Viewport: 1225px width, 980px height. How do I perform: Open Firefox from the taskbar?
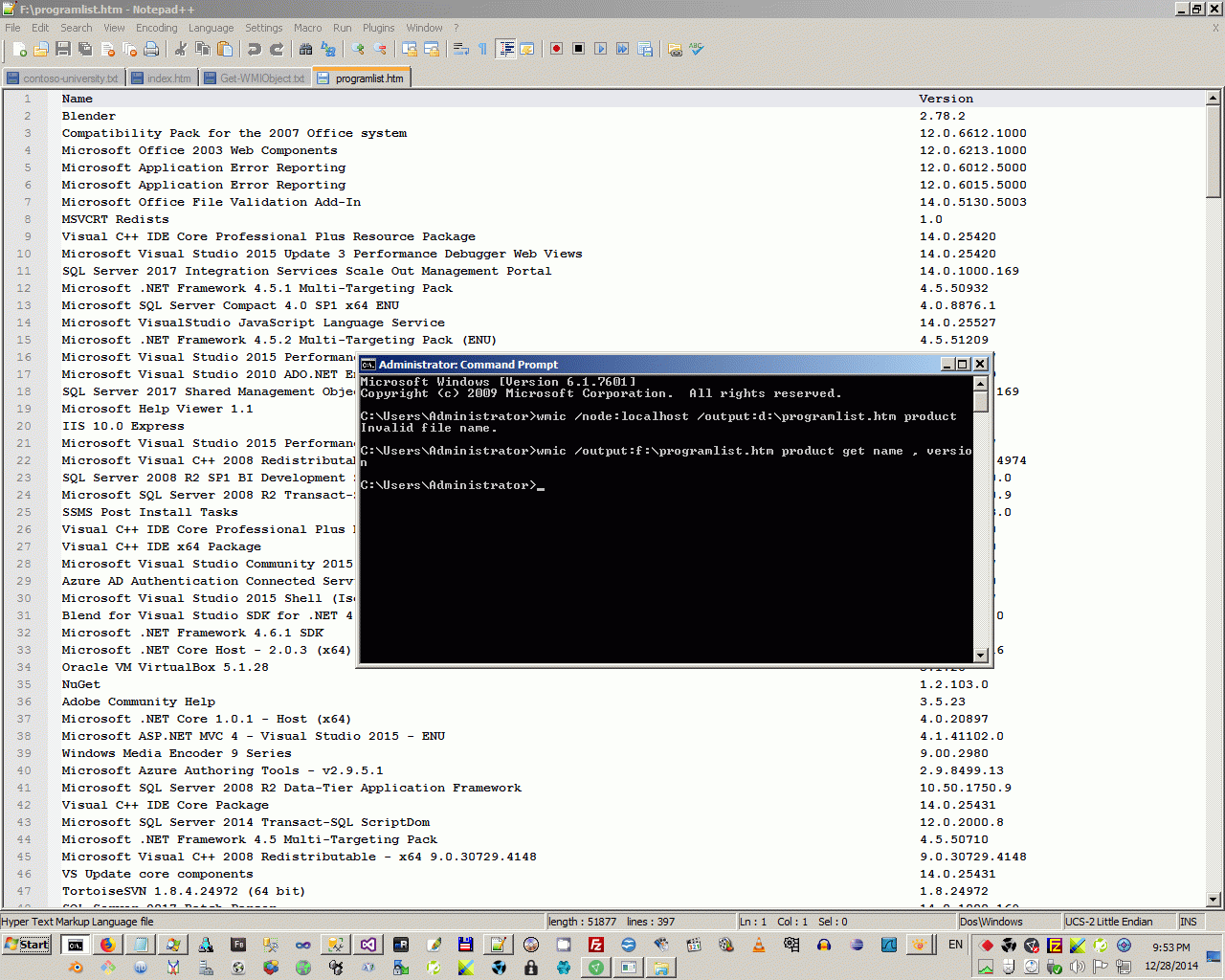(x=107, y=945)
